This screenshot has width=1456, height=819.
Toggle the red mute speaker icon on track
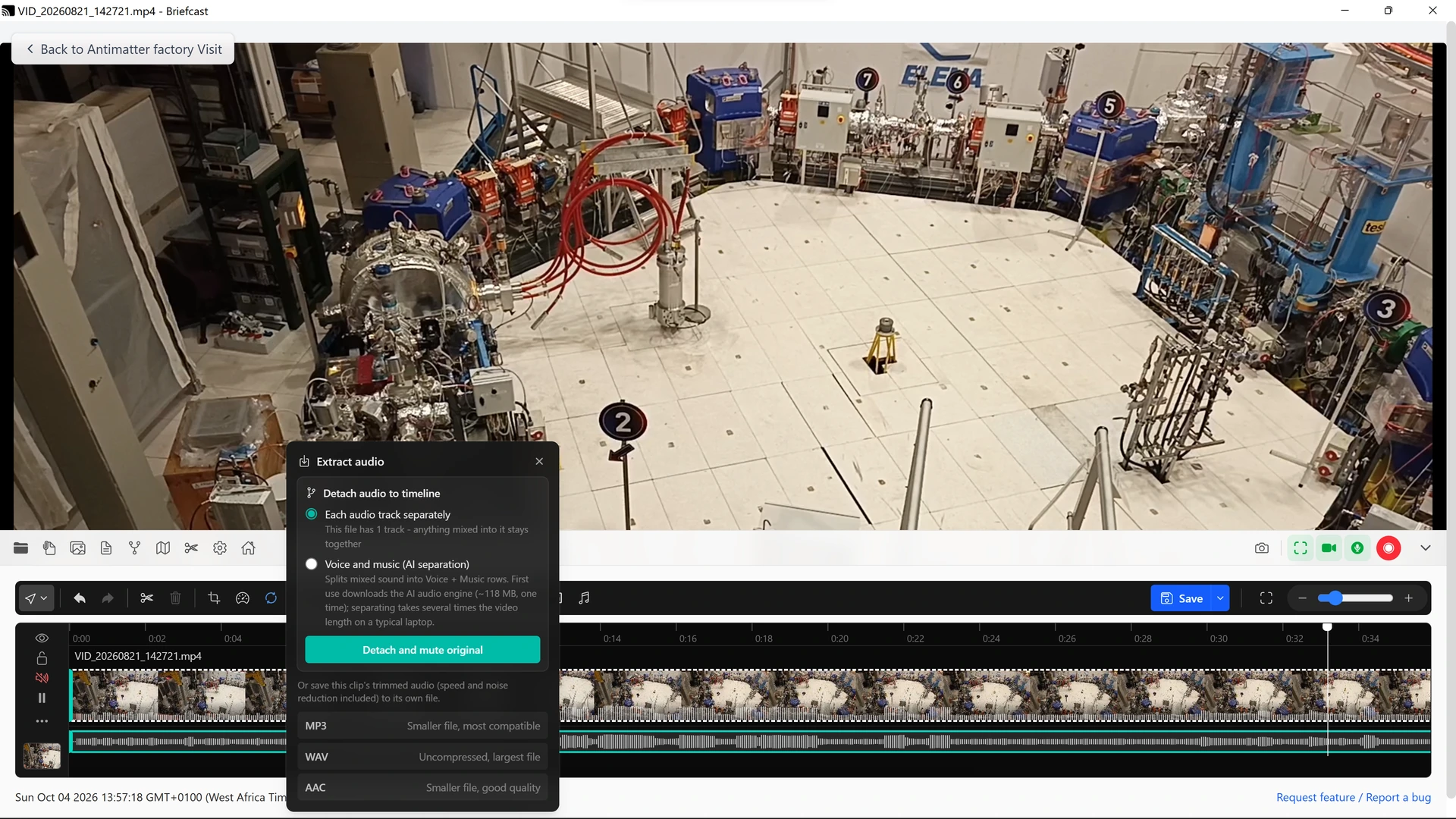[x=42, y=678]
